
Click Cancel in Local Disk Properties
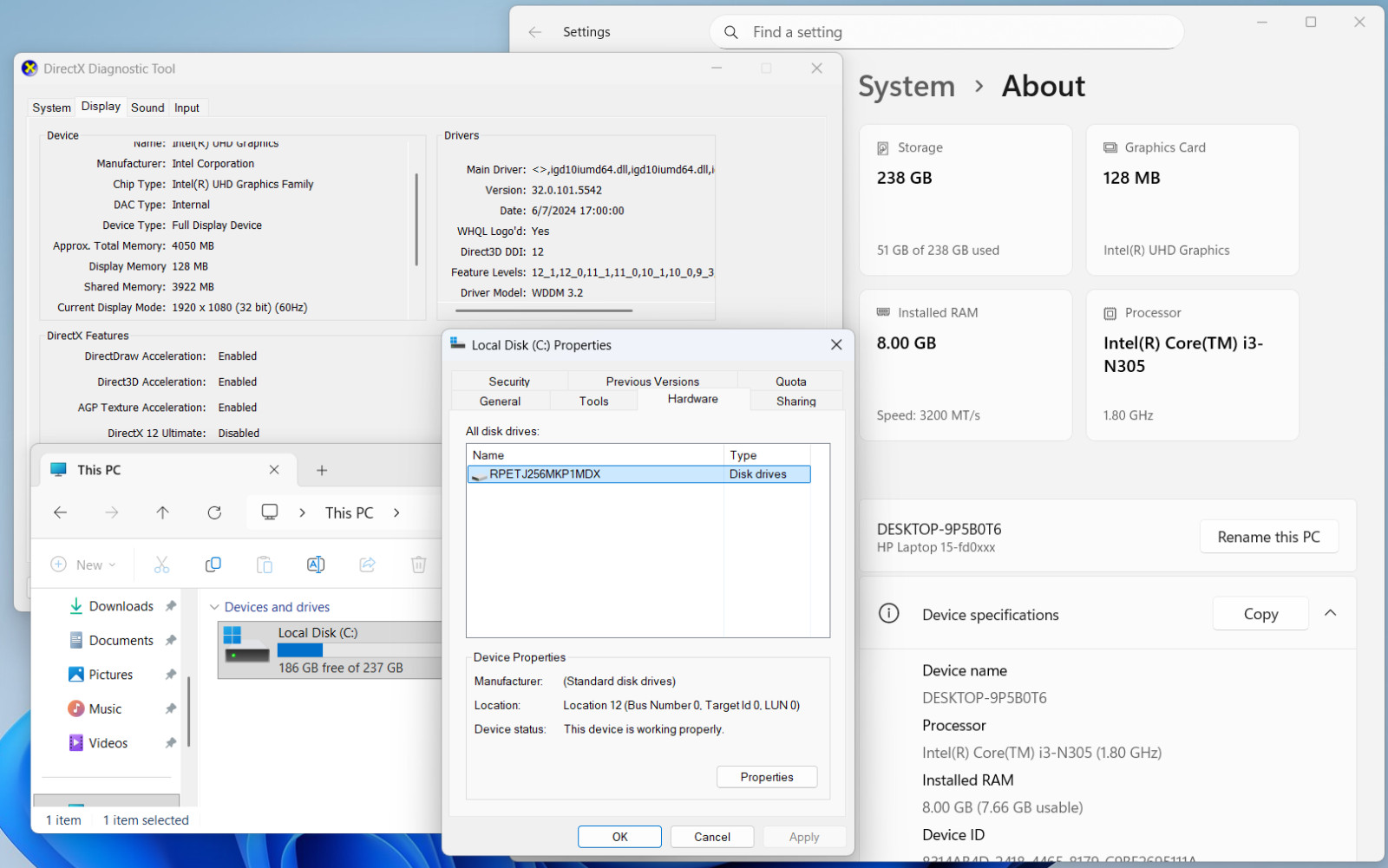(x=712, y=837)
